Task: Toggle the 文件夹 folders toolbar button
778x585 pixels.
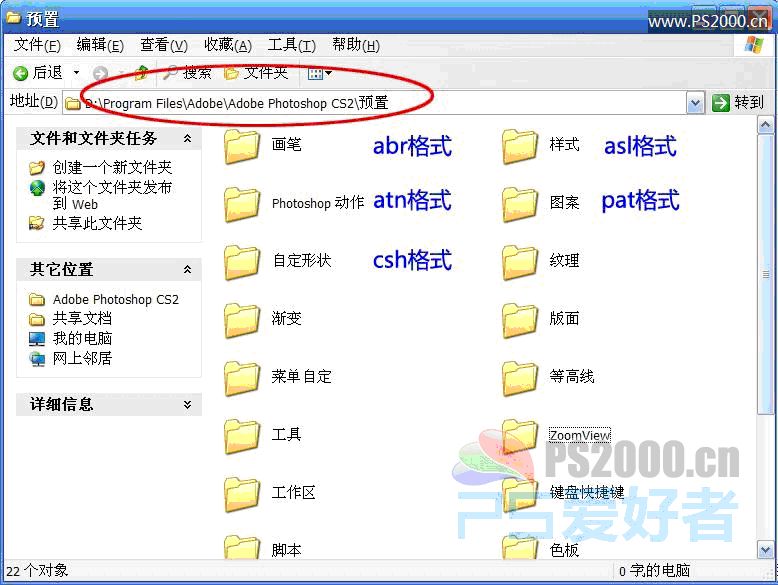Action: click(256, 73)
